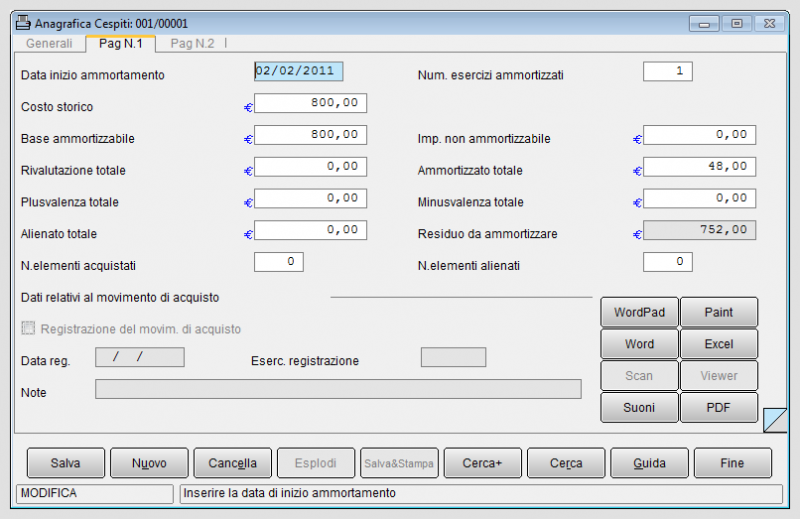Click the printer icon in the title bar
Viewport: 800px width, 519px height.
click(23, 23)
